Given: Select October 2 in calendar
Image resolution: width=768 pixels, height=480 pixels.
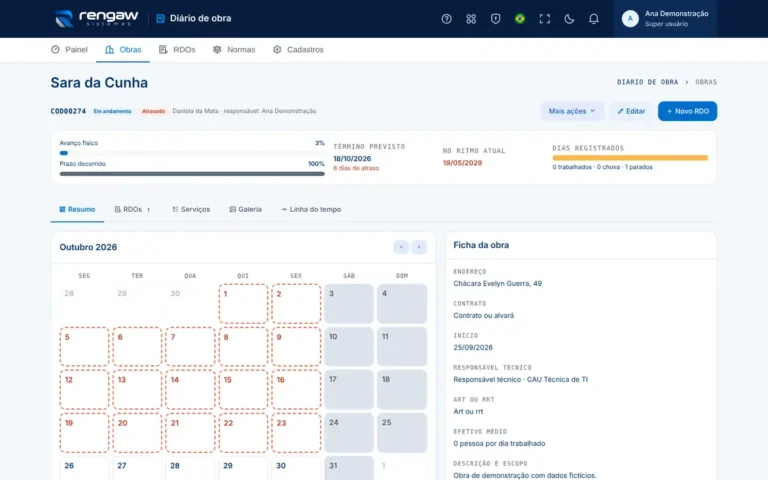Looking at the screenshot, I should 296,304.
